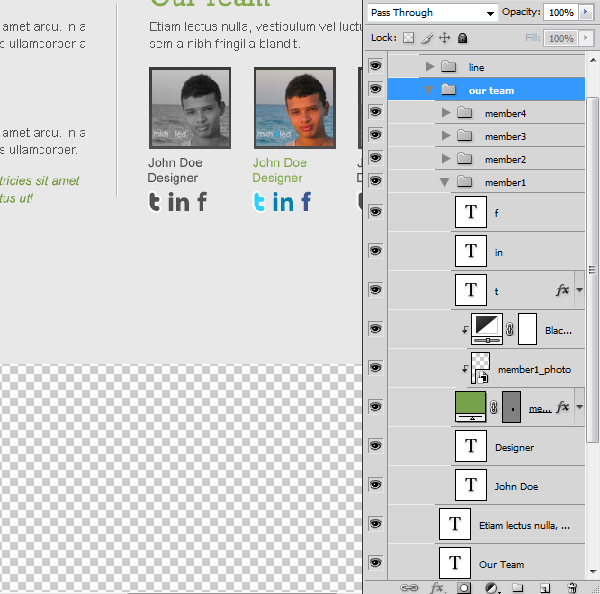Hide the Black & White adjustment layer
This screenshot has width=600, height=594.
point(375,329)
